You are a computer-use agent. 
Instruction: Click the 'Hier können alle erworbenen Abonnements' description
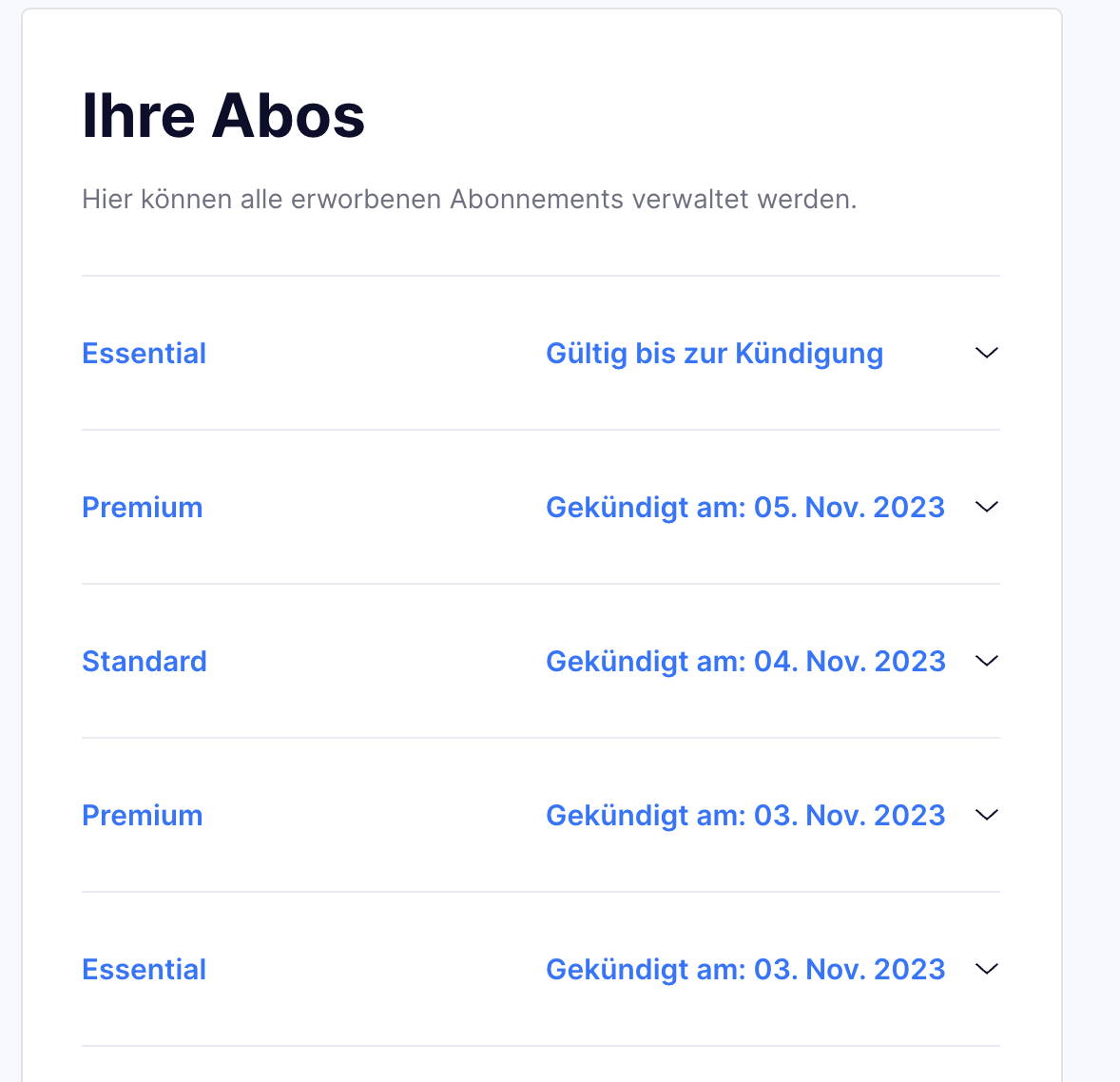tap(469, 200)
